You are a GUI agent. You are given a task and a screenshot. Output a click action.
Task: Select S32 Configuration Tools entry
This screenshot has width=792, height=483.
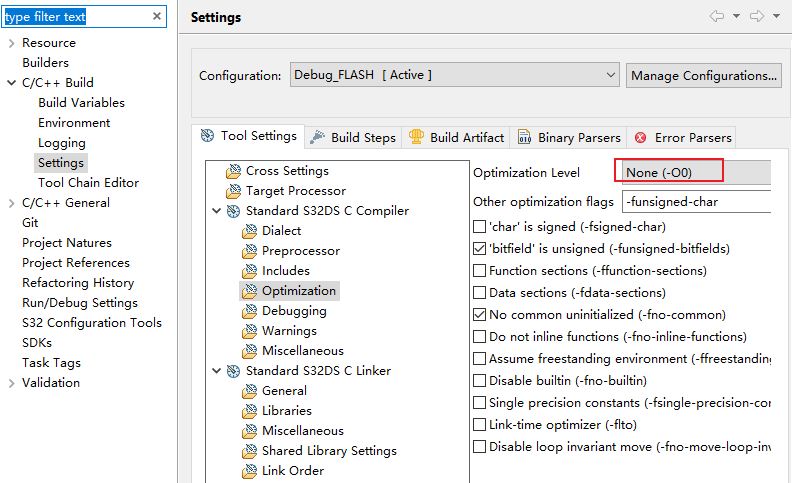point(92,323)
